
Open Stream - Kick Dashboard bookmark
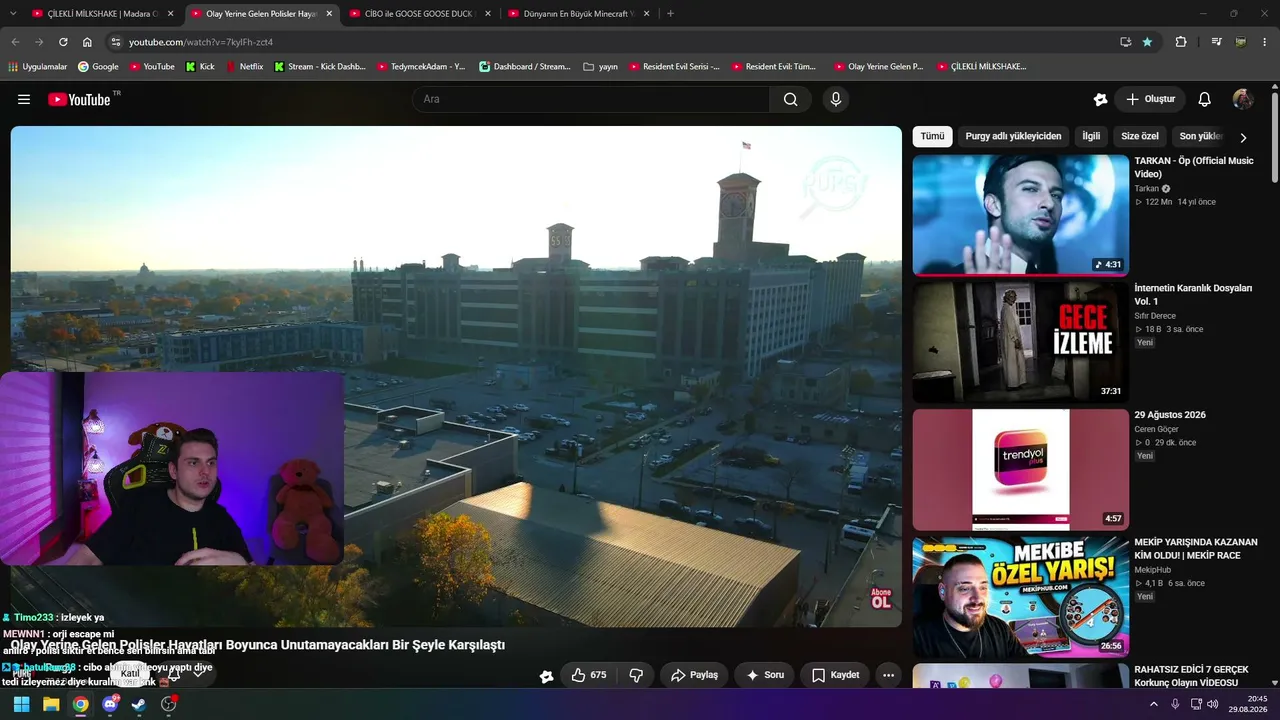coord(319,67)
